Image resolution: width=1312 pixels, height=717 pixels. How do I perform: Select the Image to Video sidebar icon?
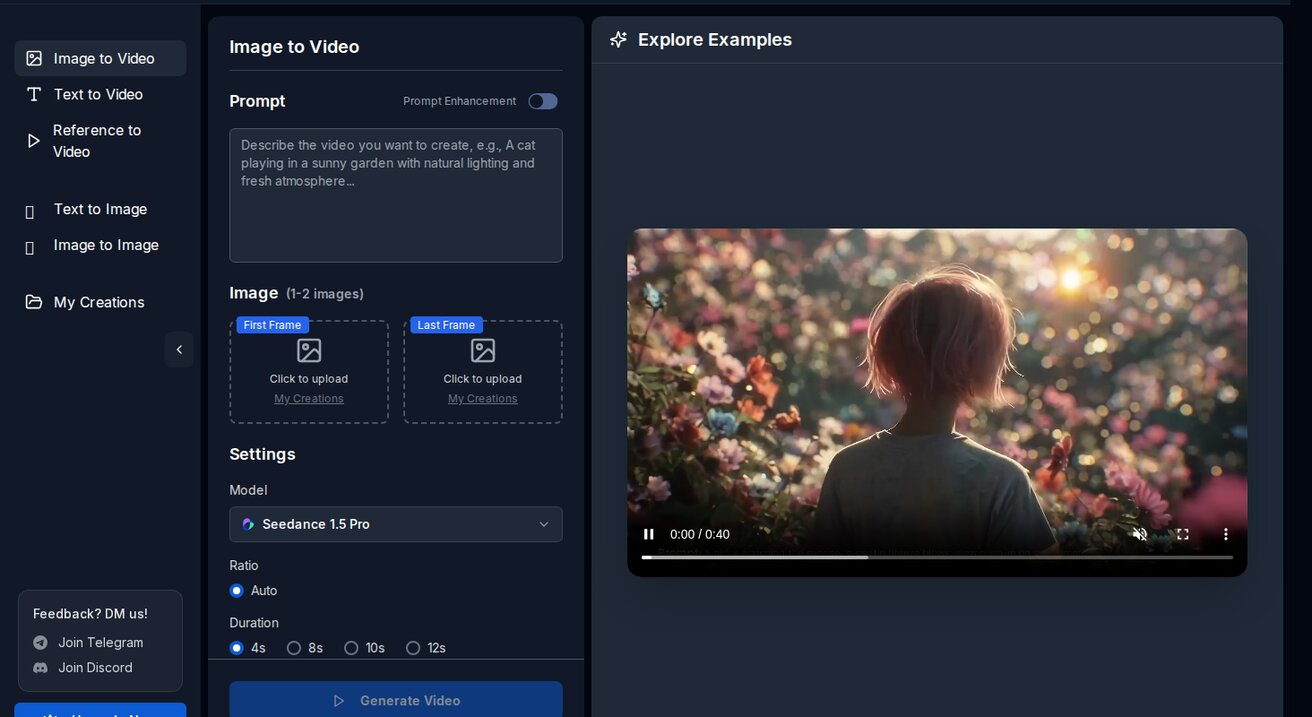(31, 58)
